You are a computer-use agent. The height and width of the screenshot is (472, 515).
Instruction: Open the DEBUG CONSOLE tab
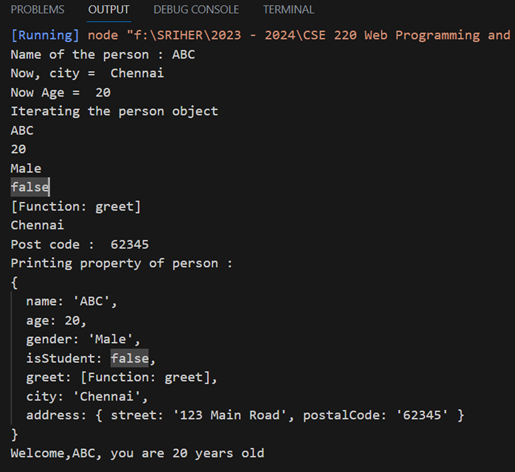[x=196, y=10]
